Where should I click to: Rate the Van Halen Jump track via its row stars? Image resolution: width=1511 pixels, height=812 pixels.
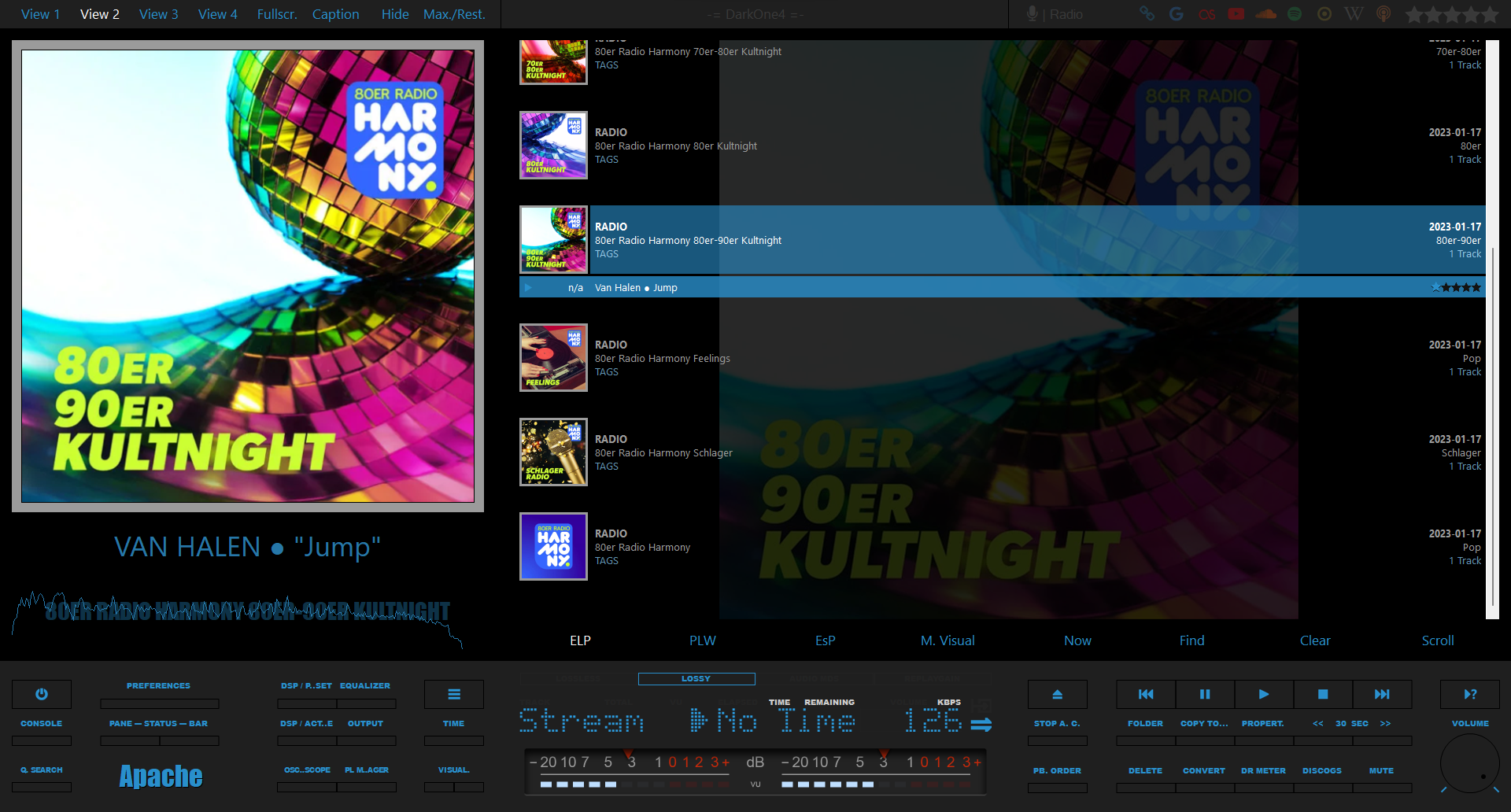click(x=1456, y=288)
